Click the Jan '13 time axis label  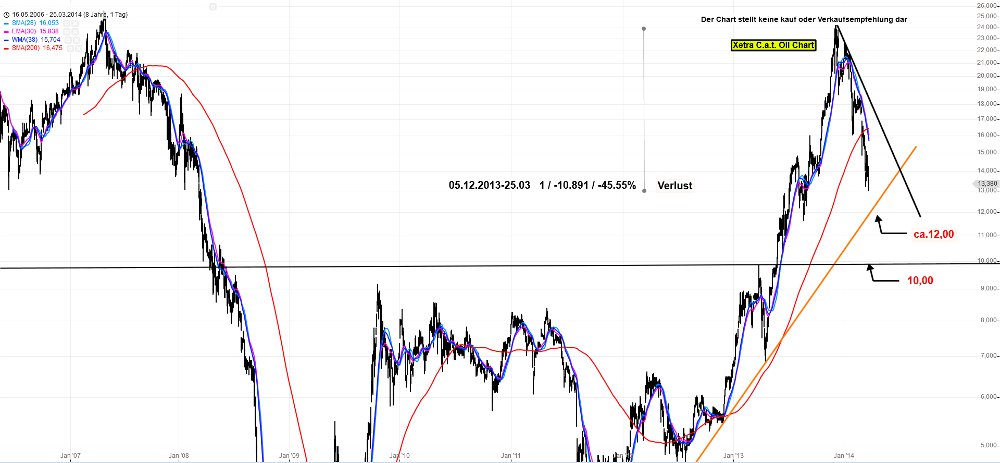click(x=733, y=455)
